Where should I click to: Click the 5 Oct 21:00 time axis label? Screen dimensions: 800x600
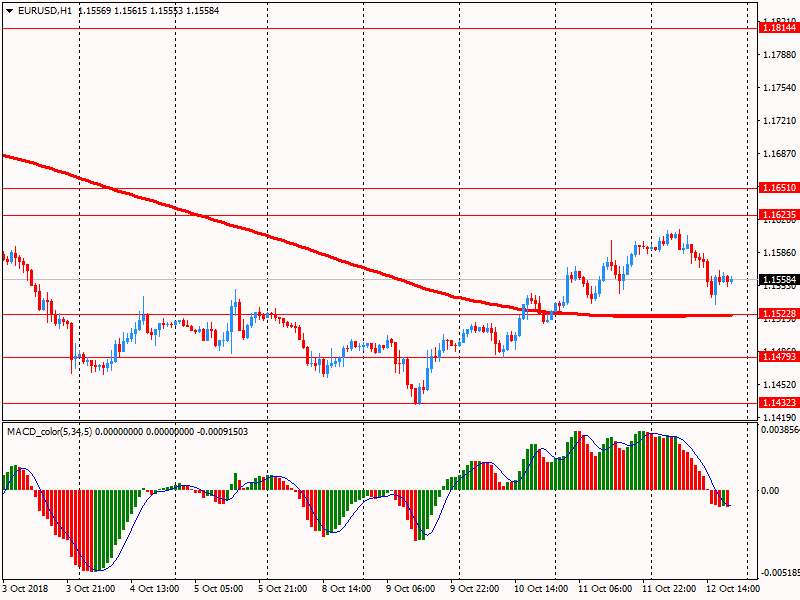[x=283, y=589]
